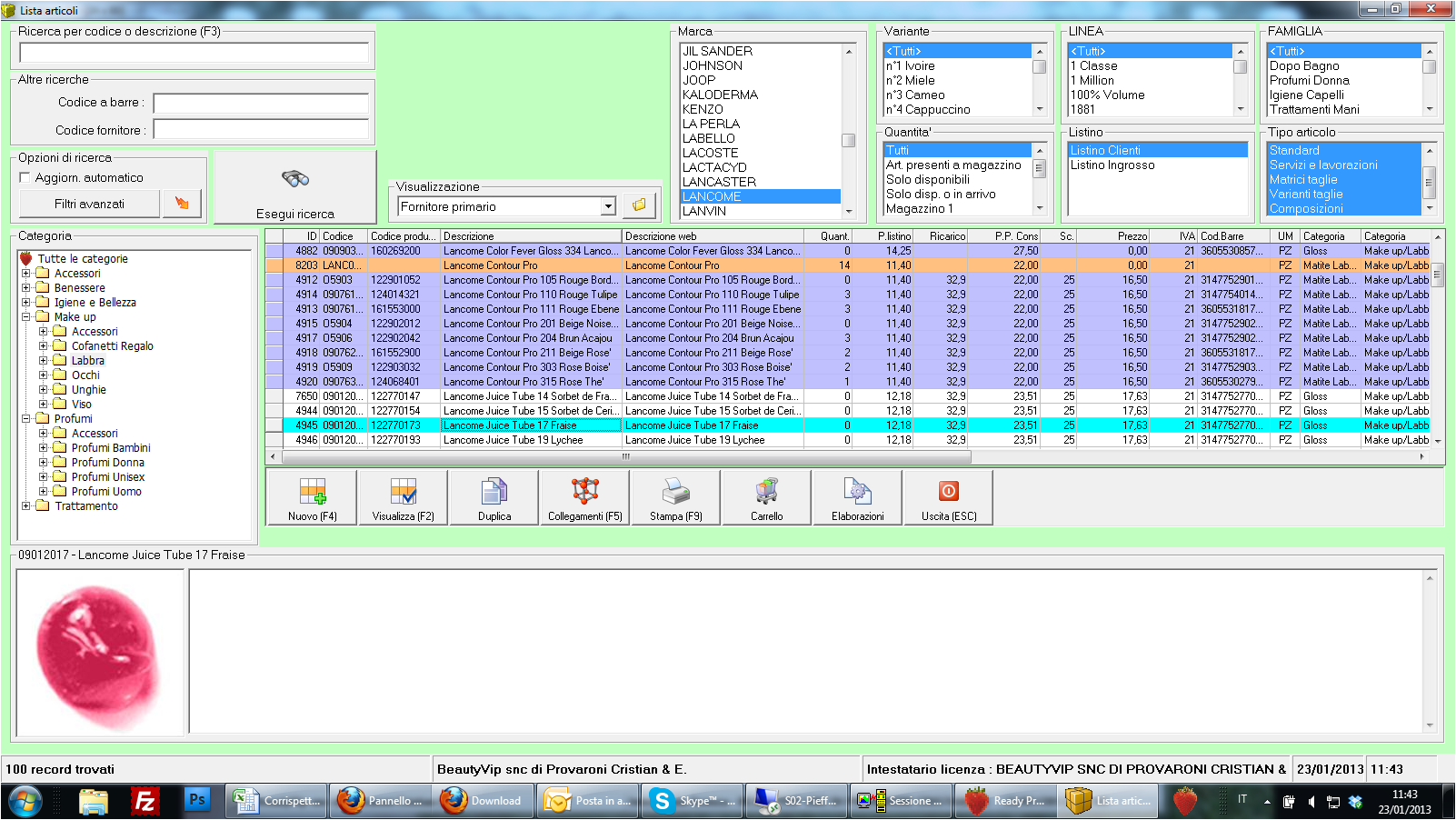Expand the Trattamento category node
This screenshot has height=820, width=1456.
click(x=26, y=505)
